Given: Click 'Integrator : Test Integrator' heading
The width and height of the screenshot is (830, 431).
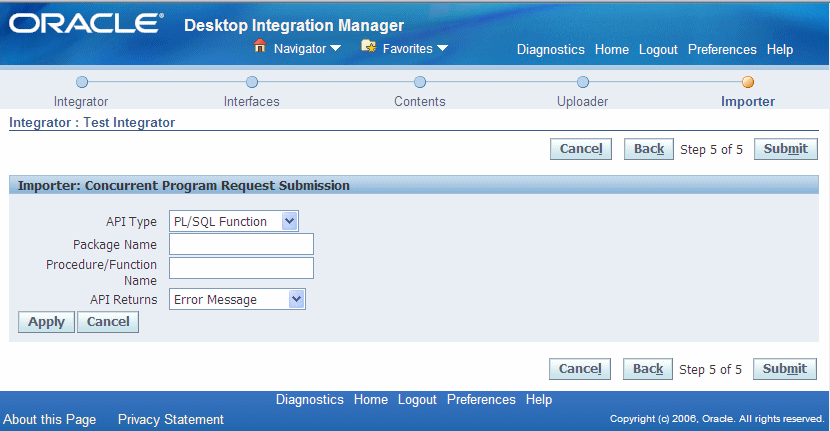Looking at the screenshot, I should [x=92, y=122].
